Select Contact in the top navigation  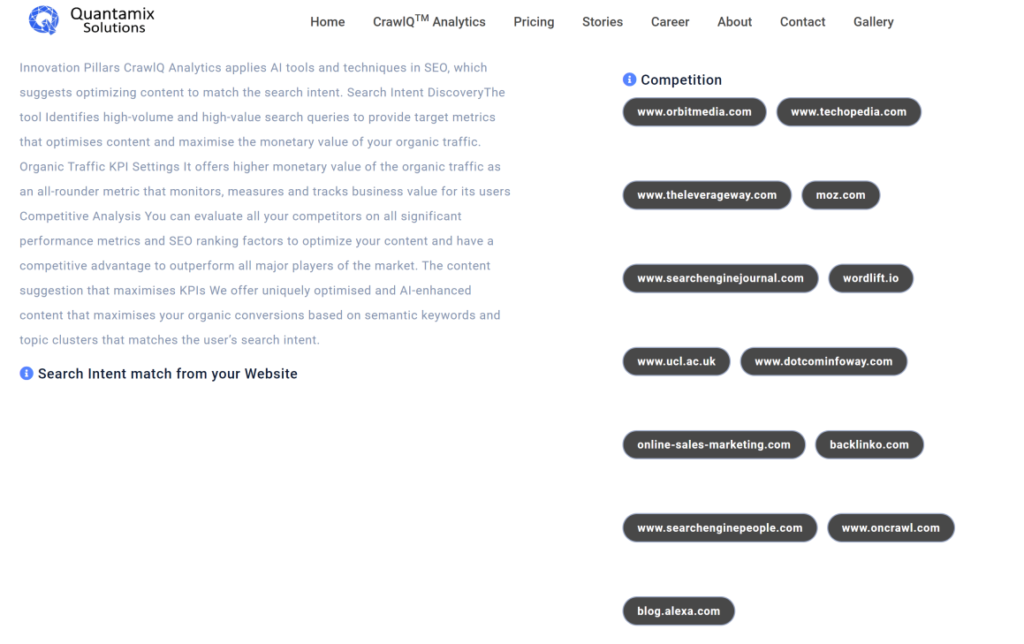[803, 22]
